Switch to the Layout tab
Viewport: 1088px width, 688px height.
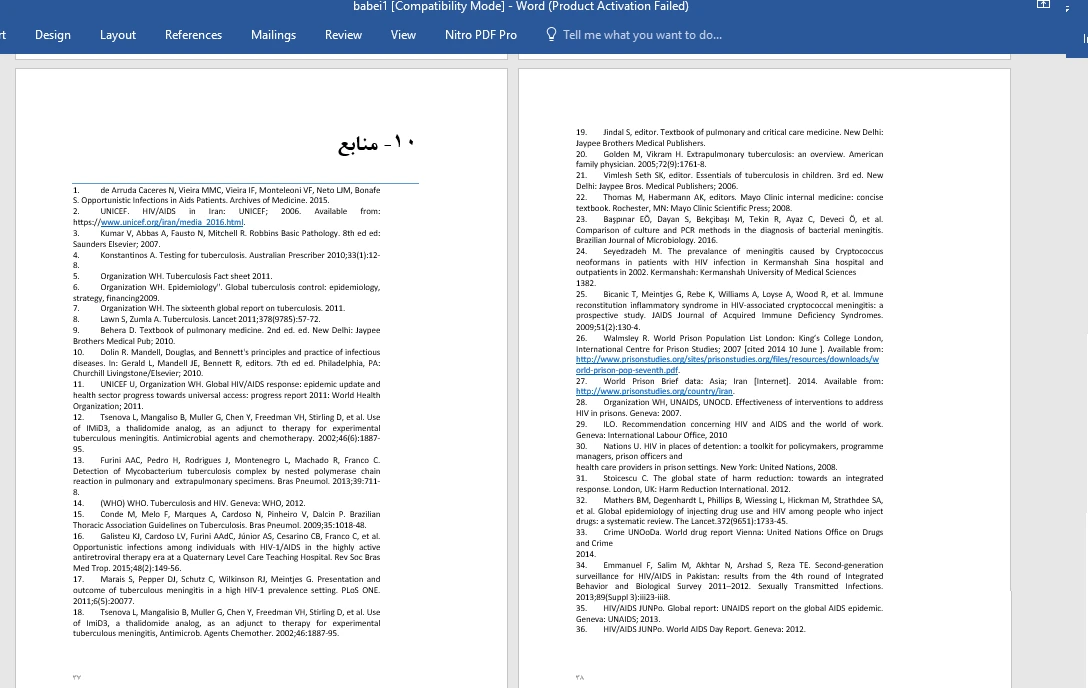[x=118, y=35]
